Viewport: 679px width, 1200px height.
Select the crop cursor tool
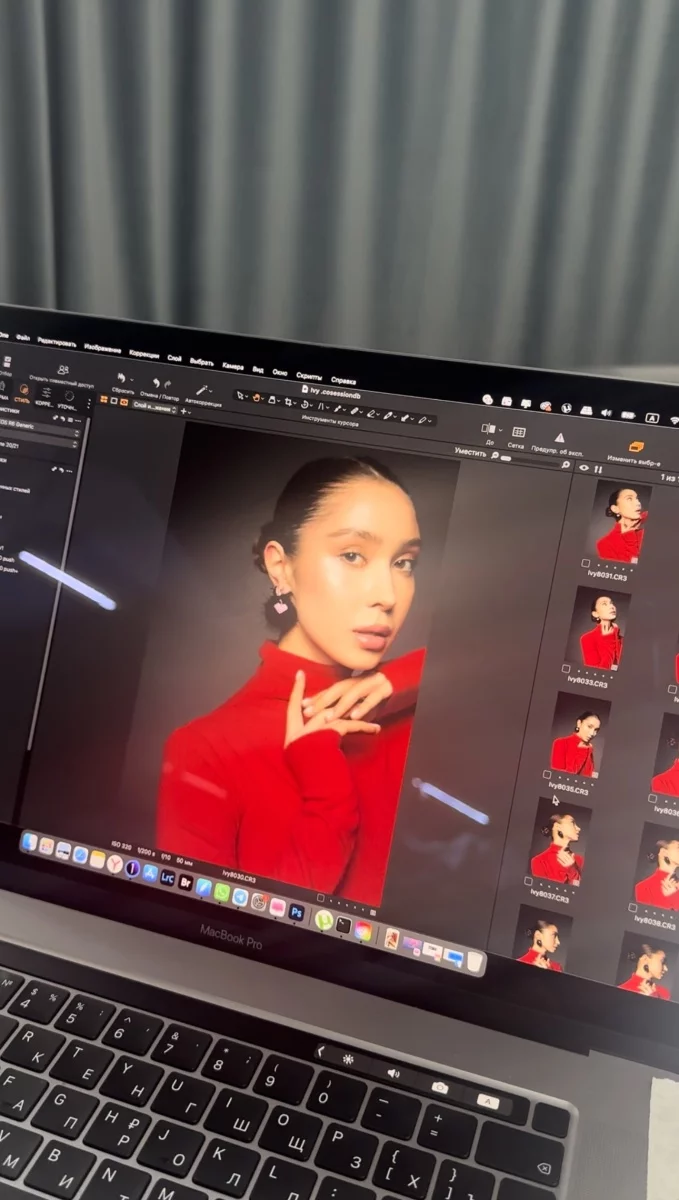pyautogui.click(x=288, y=401)
